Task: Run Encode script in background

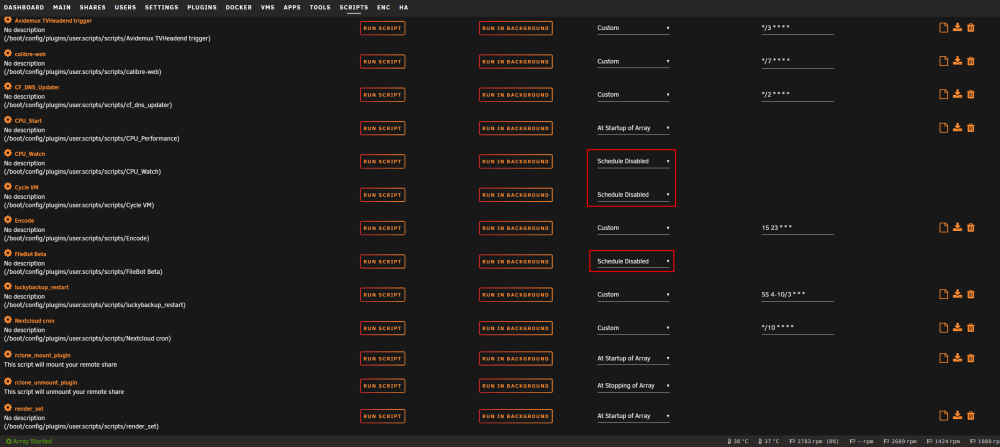Action: point(515,228)
